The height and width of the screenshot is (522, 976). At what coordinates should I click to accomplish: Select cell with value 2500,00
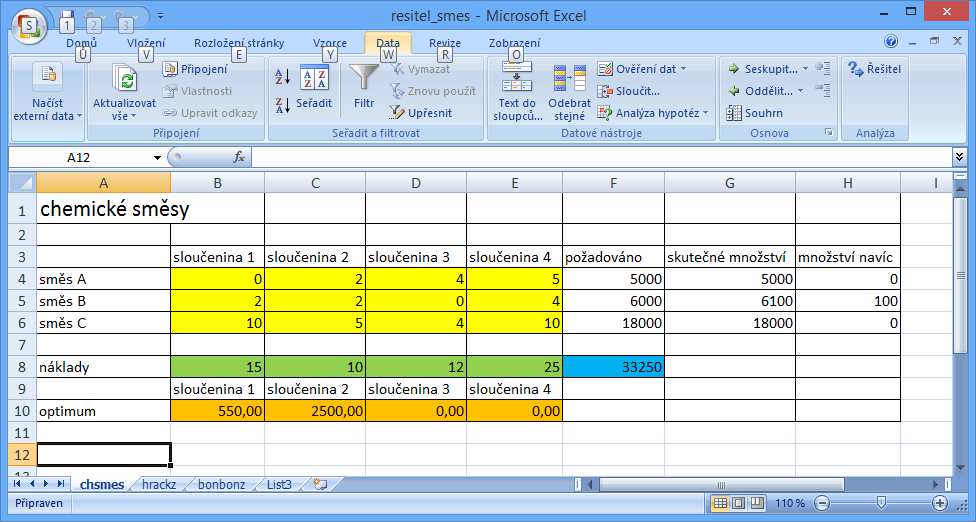tap(315, 411)
